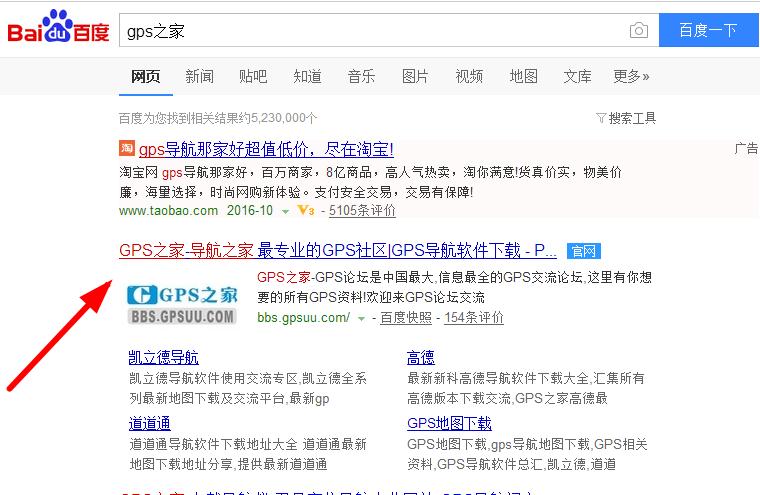Click the Baidu logo
760x495 pixels.
point(58,27)
